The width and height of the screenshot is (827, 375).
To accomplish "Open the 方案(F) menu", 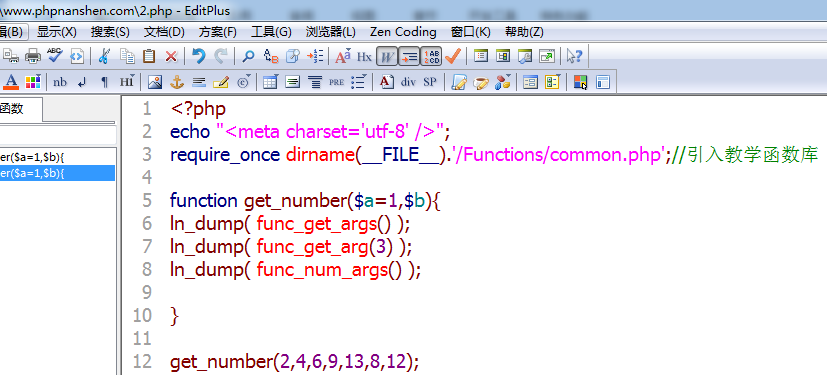I will click(217, 32).
